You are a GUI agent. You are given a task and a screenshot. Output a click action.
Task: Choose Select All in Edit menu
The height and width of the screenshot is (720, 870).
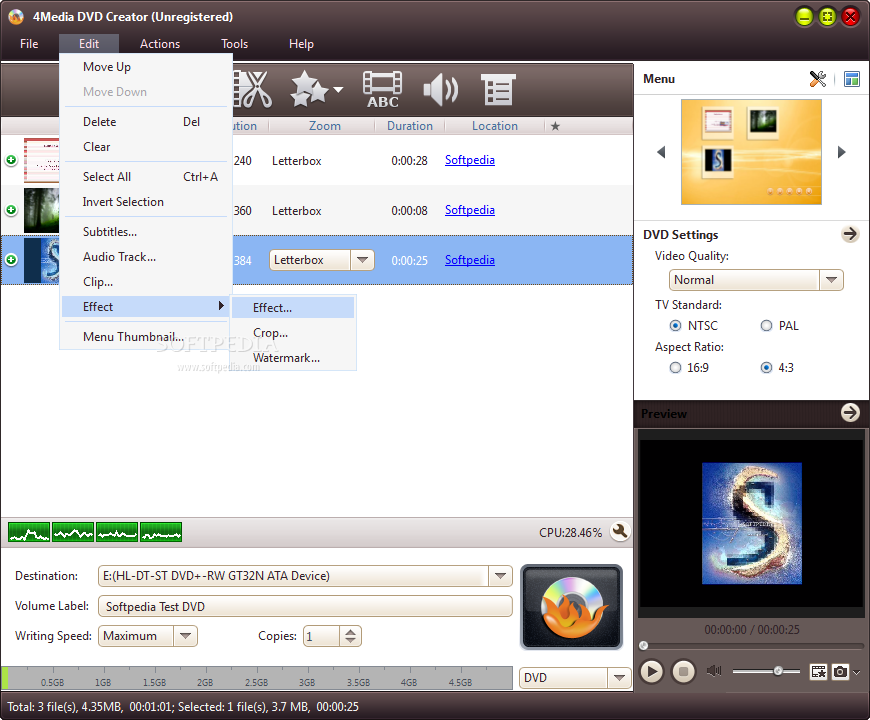[x=146, y=177]
